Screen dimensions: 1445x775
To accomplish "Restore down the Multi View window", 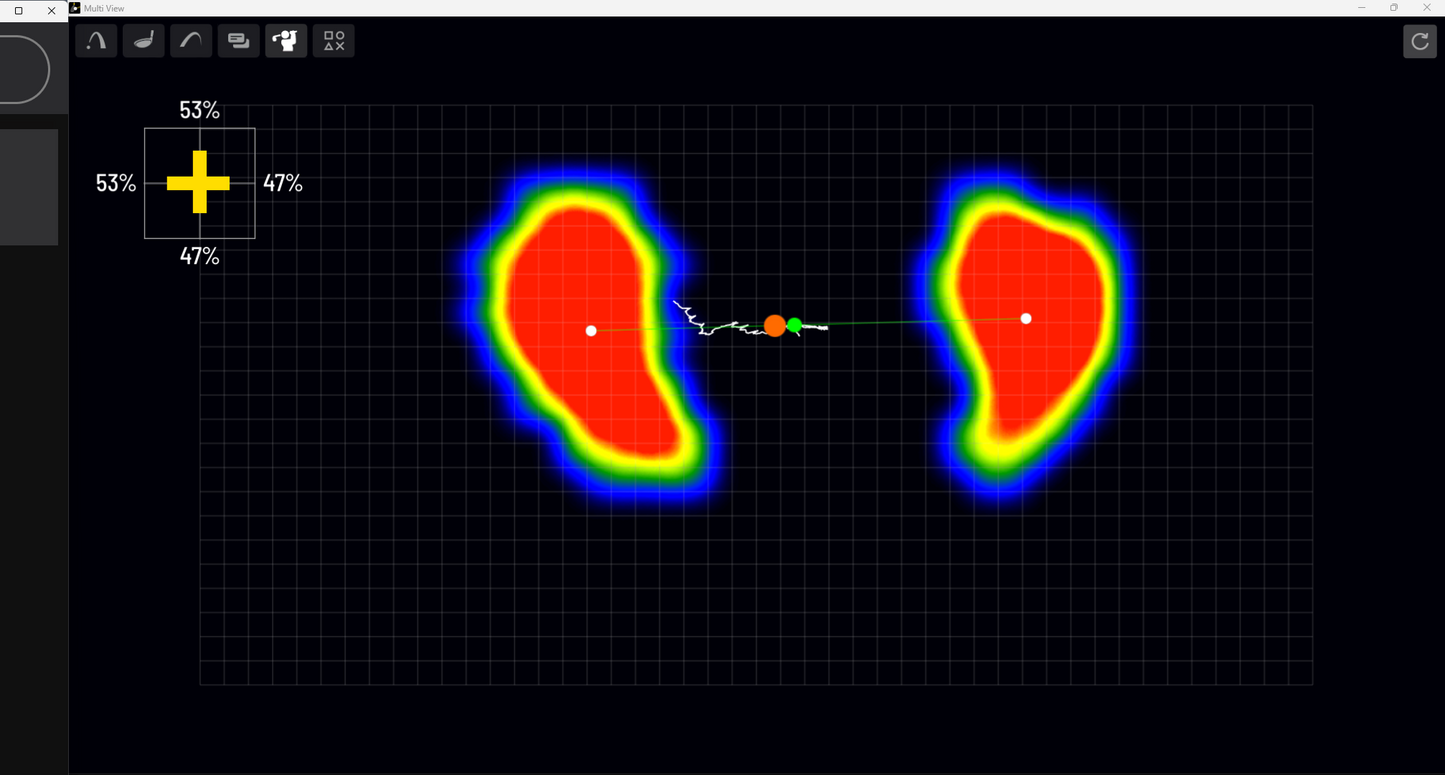I will click(1394, 8).
